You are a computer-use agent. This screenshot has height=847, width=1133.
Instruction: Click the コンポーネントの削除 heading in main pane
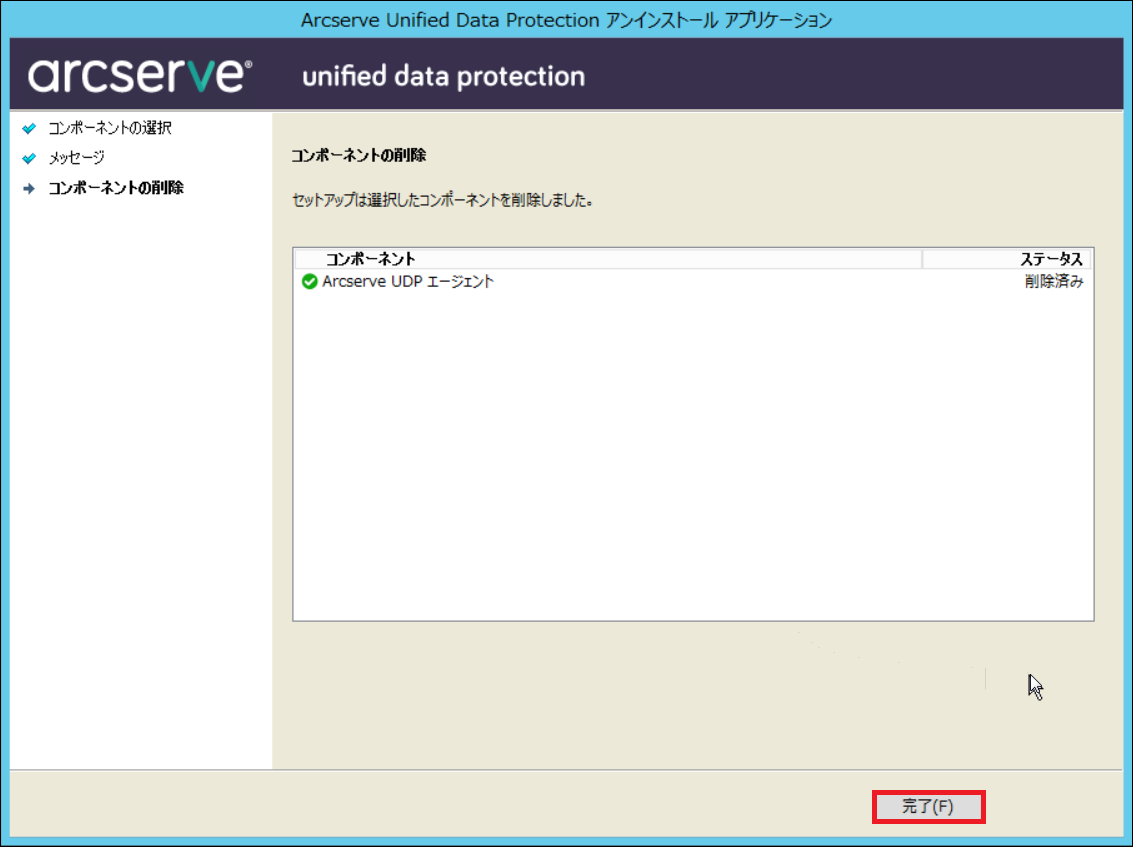pos(358,155)
